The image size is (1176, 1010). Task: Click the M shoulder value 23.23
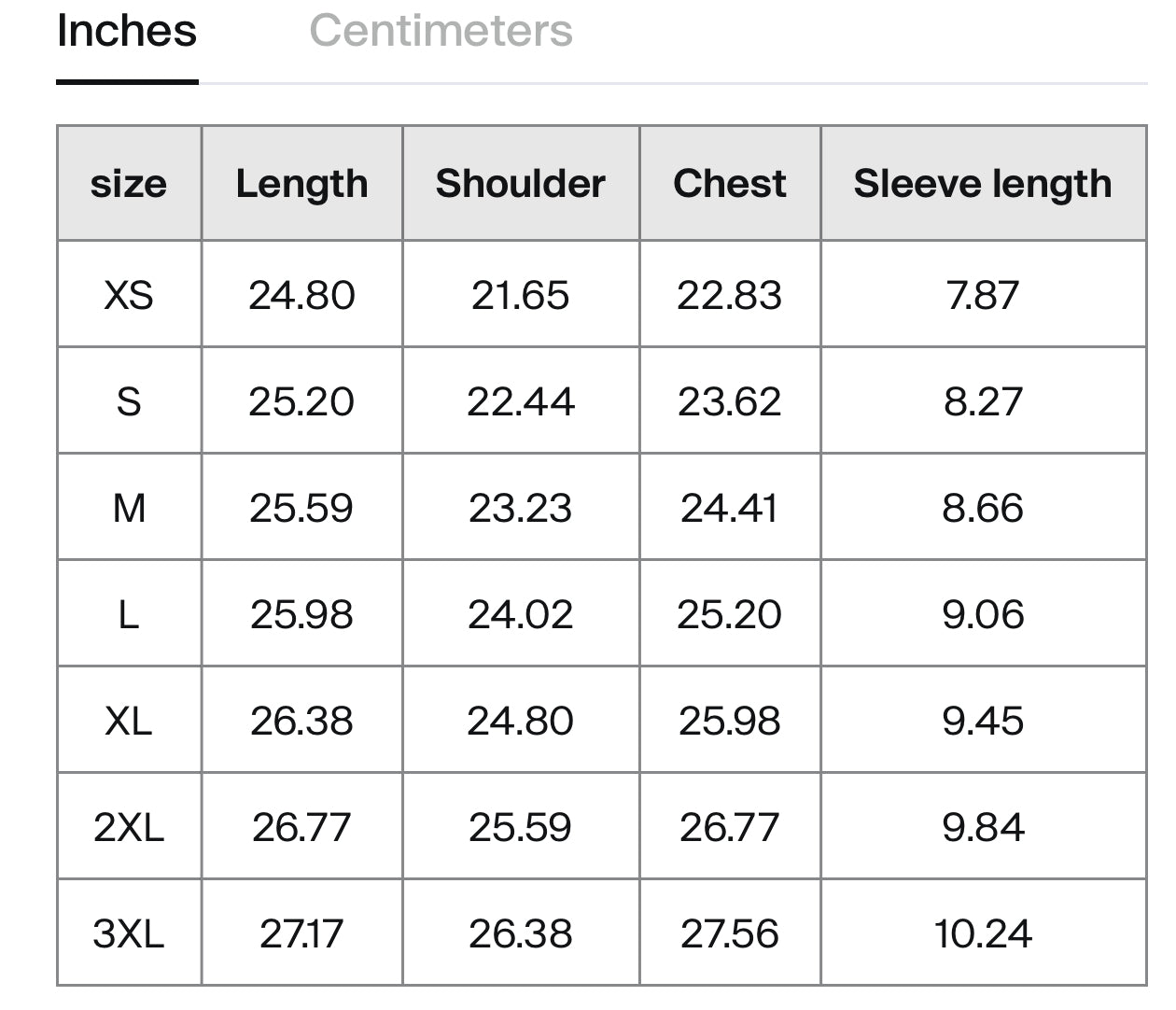tap(520, 509)
